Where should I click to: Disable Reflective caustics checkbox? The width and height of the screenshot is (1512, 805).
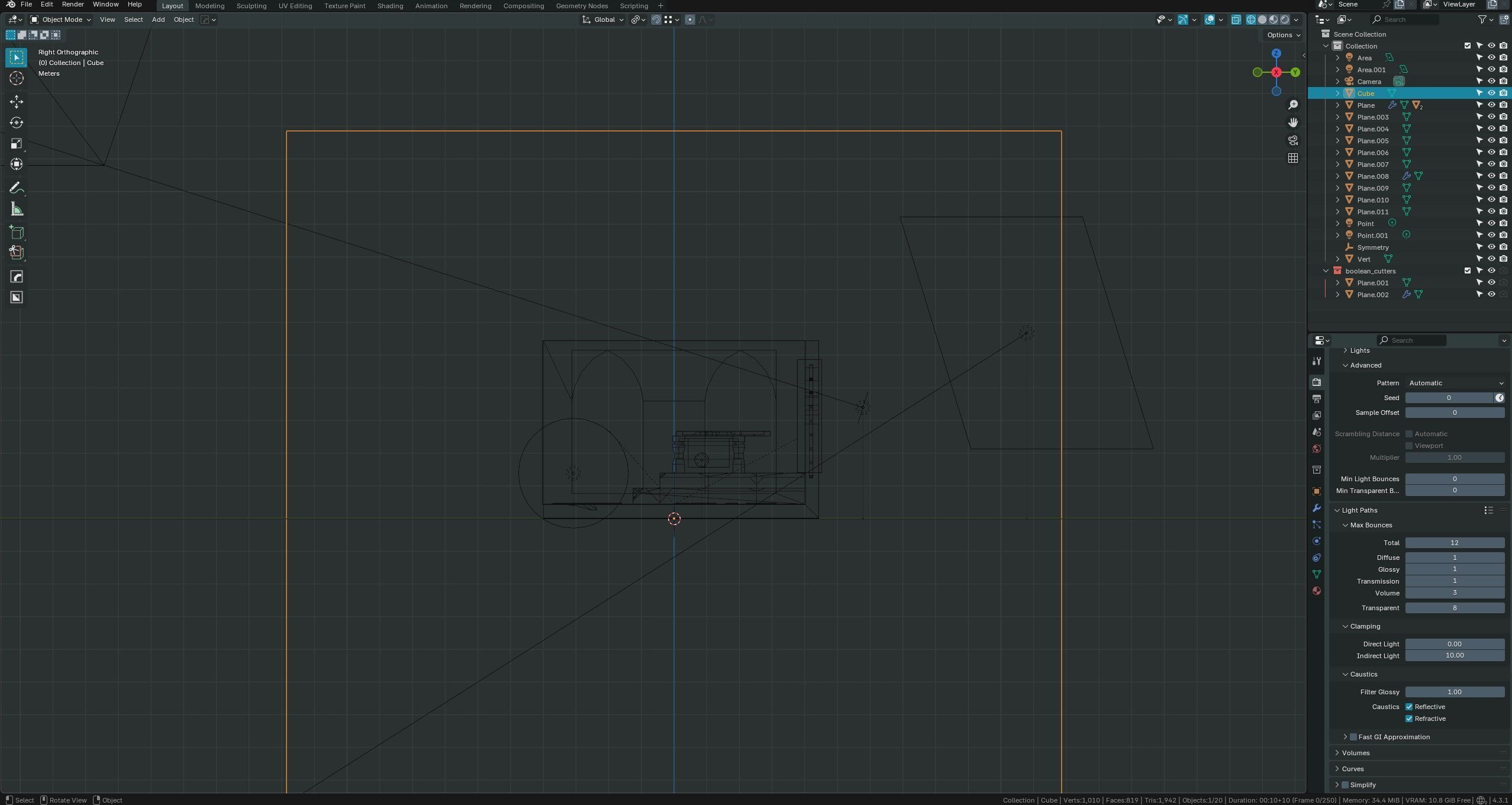point(1409,707)
